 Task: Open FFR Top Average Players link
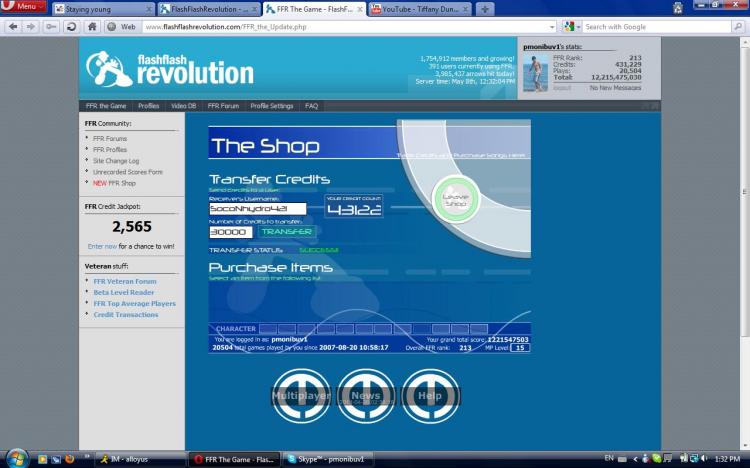coord(134,303)
